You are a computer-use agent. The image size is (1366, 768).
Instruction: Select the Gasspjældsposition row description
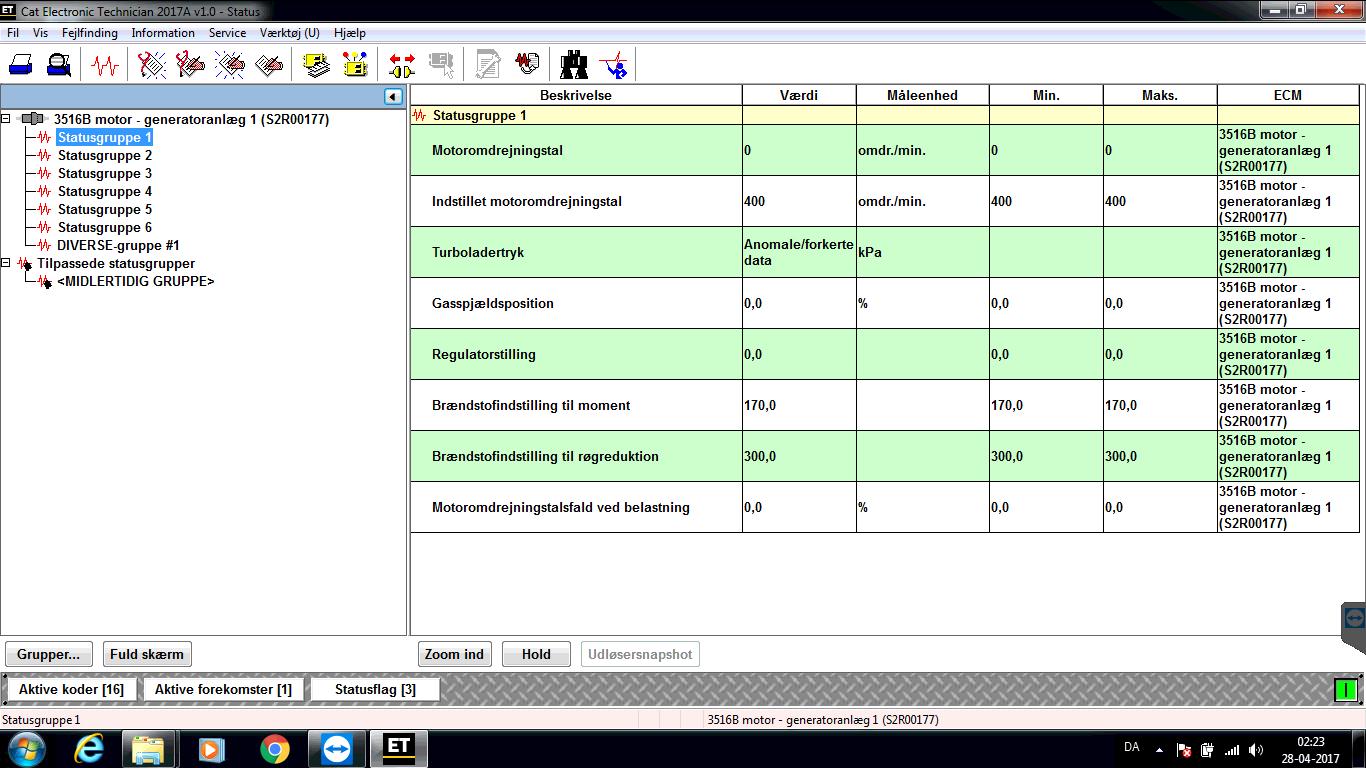pos(493,303)
